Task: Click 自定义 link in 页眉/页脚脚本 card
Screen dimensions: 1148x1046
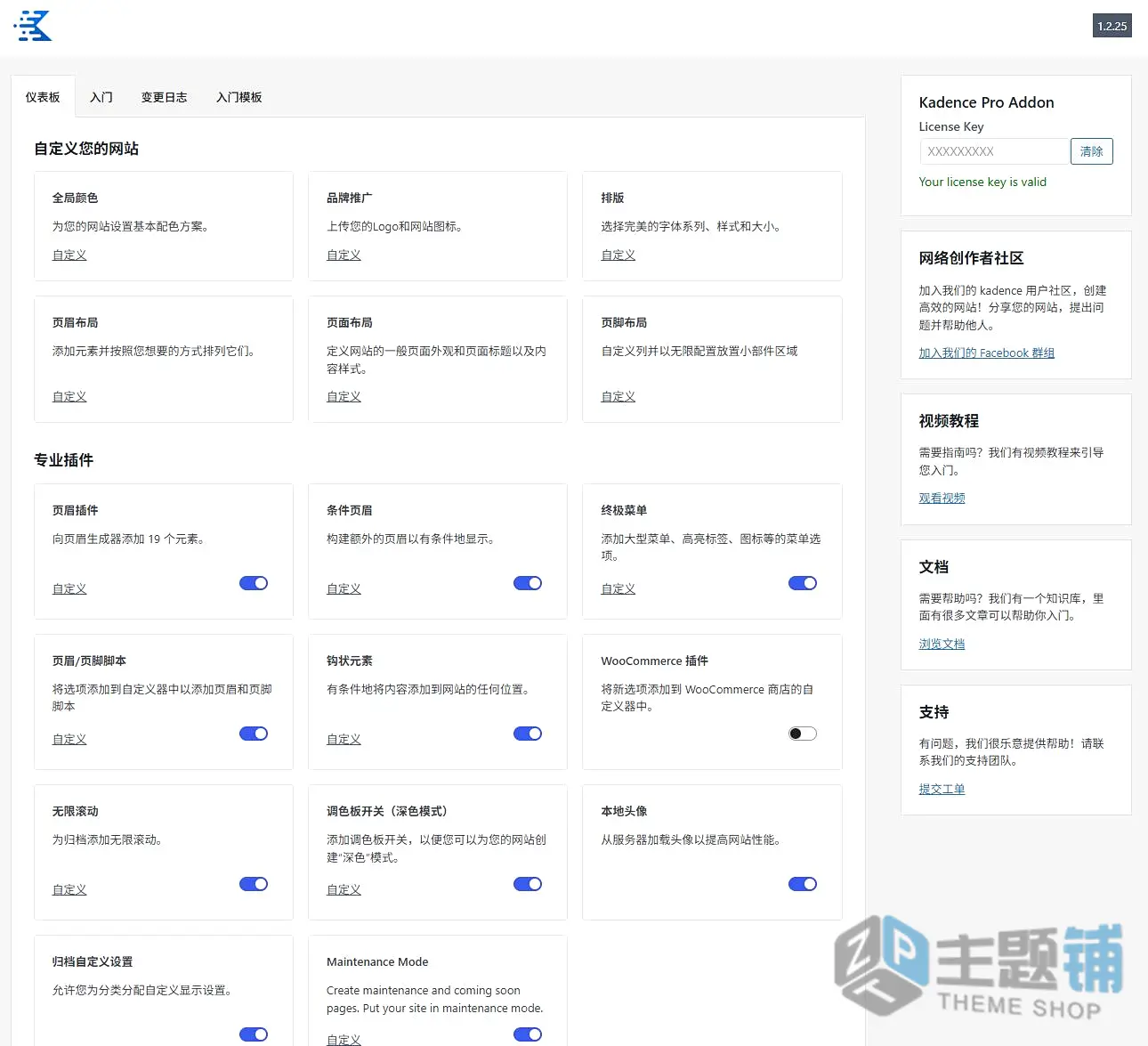Action: click(69, 739)
